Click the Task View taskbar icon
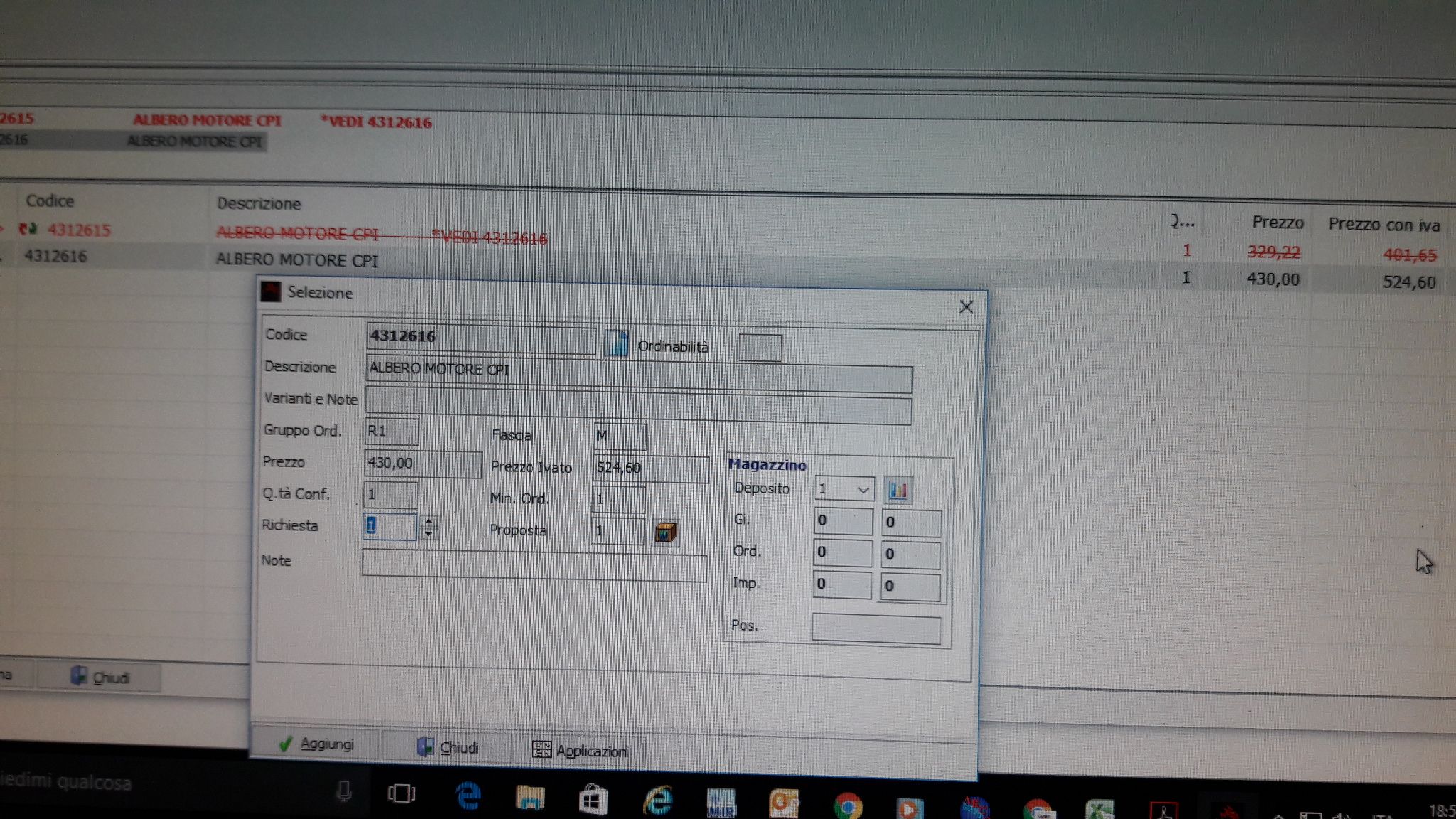 [x=402, y=793]
